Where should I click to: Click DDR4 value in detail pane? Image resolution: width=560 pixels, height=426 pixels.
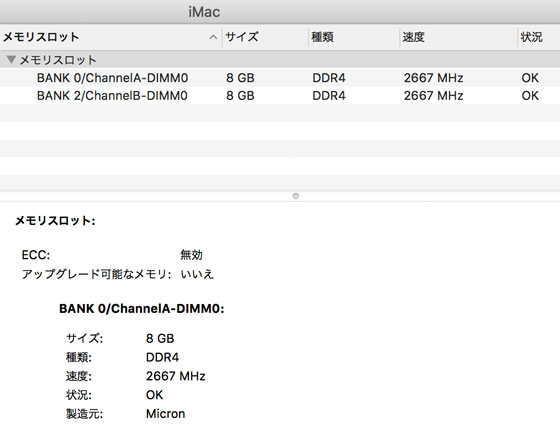click(x=162, y=357)
